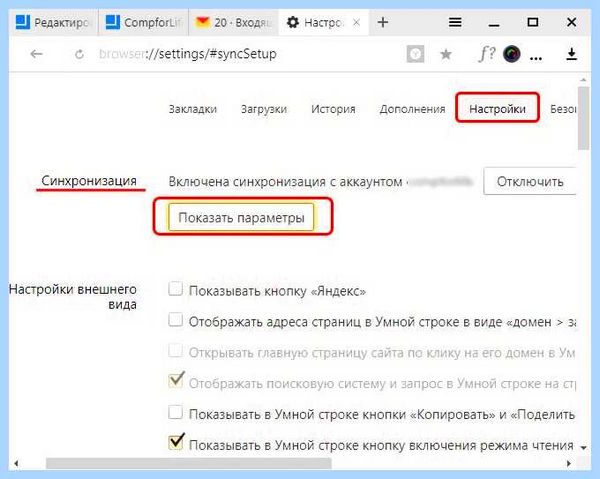Click the Синхронизация heading
The width and height of the screenshot is (600, 479).
[x=89, y=181]
